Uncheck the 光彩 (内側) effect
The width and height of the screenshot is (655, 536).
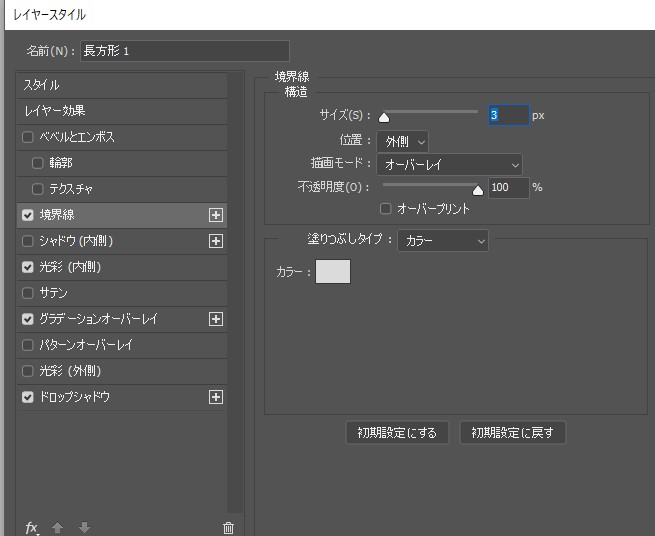tap(28, 267)
